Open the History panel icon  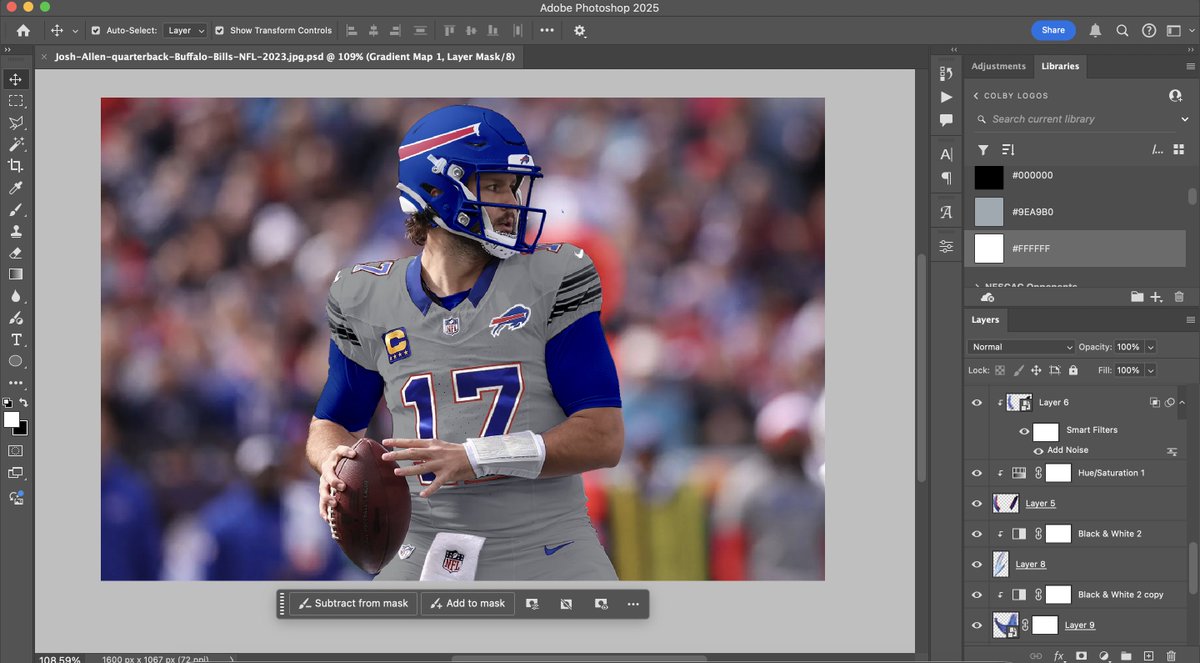(946, 73)
